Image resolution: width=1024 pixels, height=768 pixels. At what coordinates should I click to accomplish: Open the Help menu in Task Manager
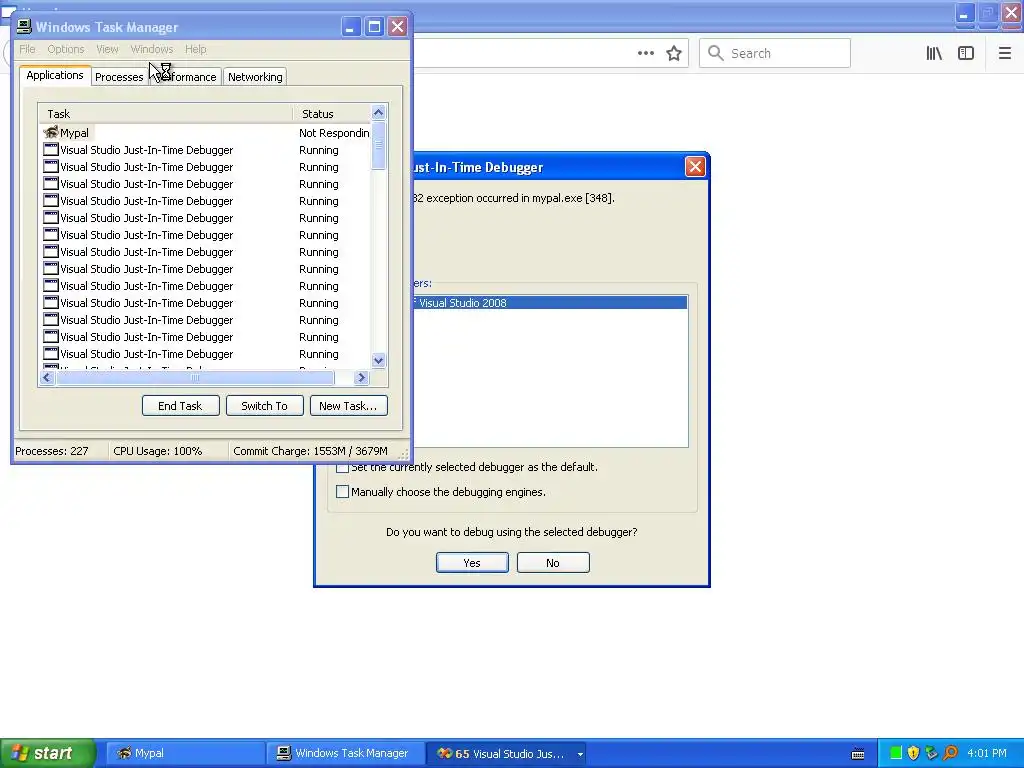click(x=195, y=49)
